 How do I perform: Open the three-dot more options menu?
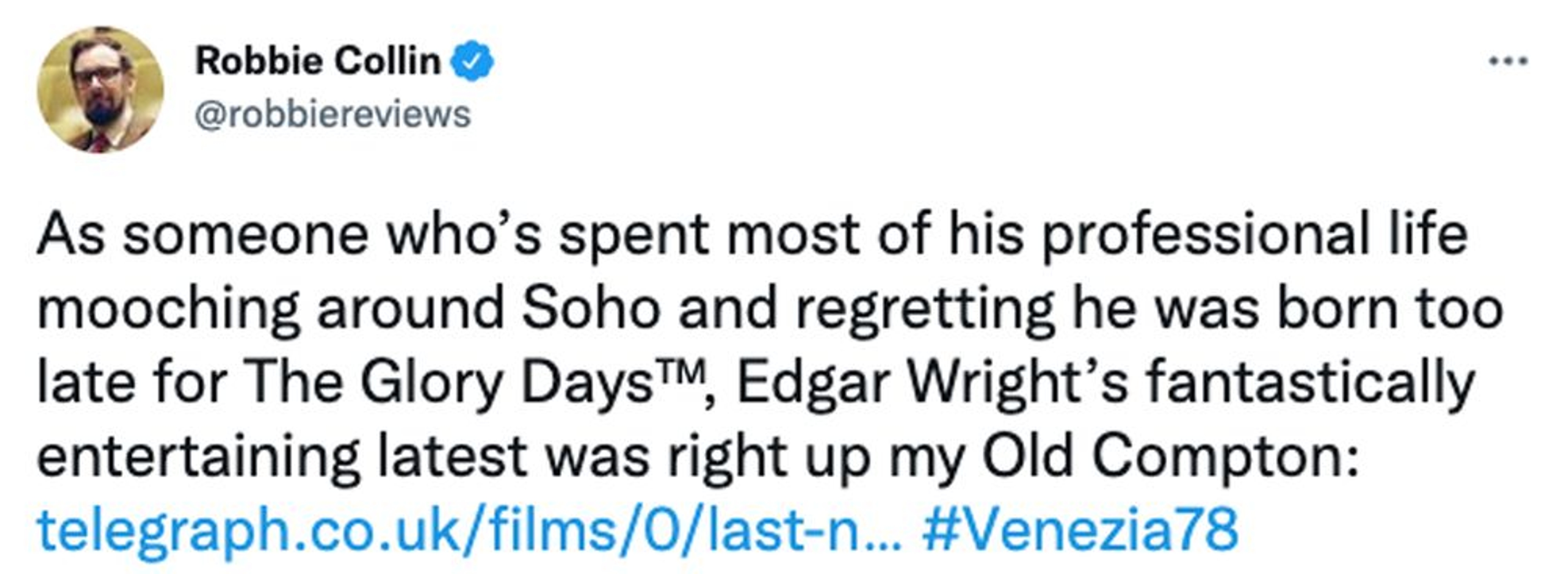[1508, 61]
